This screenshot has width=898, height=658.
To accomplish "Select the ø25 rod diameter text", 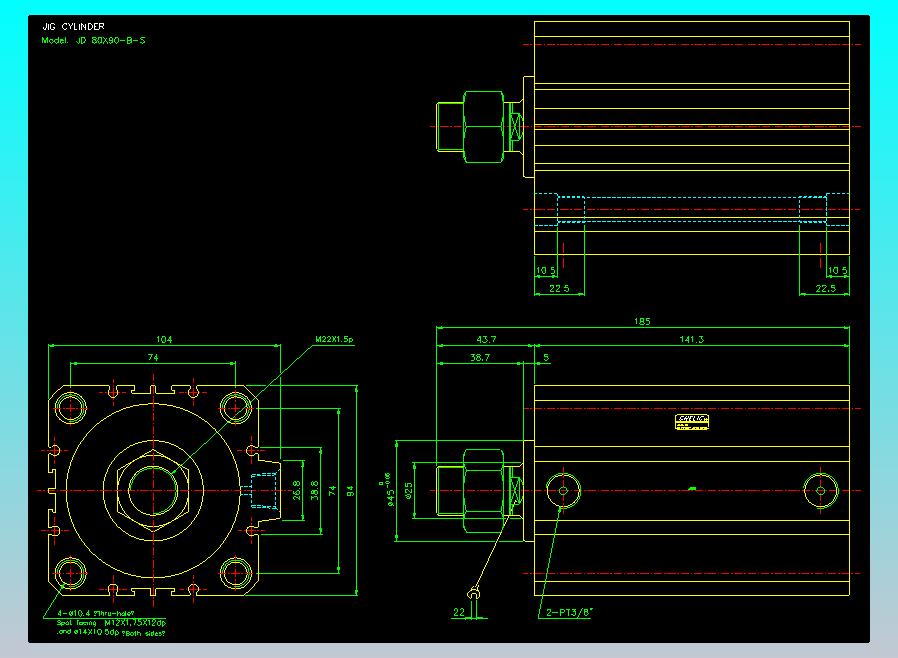I will click(408, 491).
